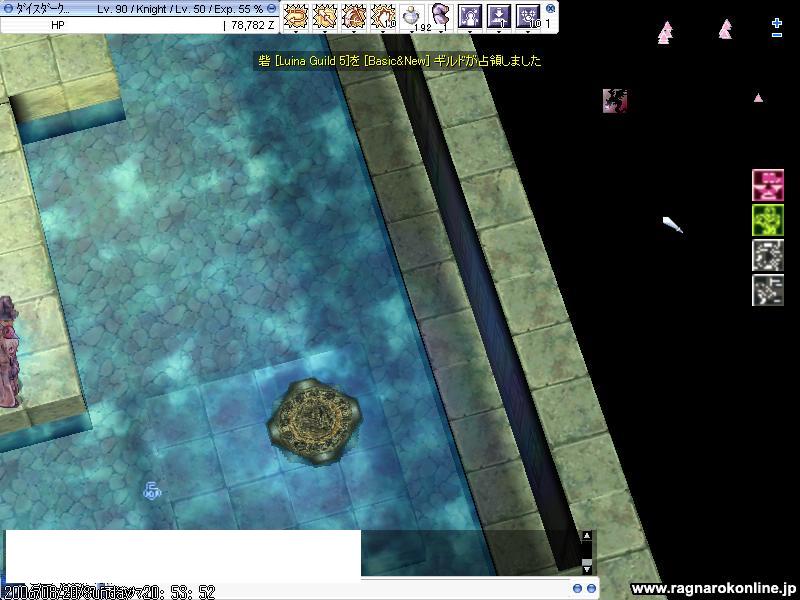Minimize basic info using right round button
This screenshot has width=800, height=600.
tap(272, 9)
